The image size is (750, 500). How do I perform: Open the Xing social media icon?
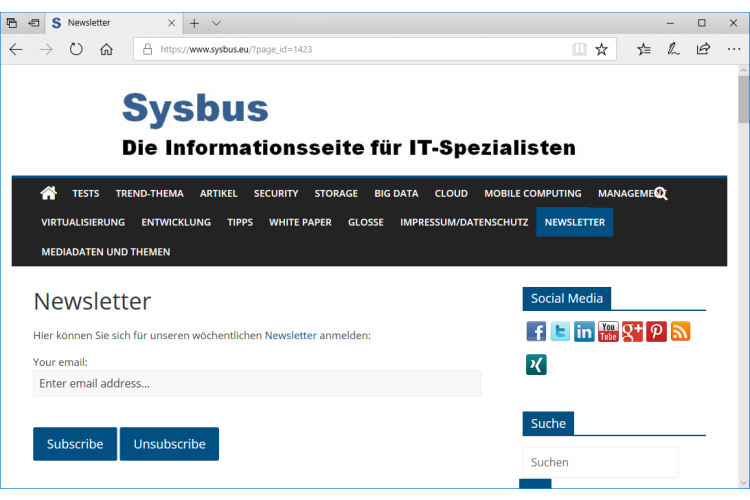click(536, 365)
